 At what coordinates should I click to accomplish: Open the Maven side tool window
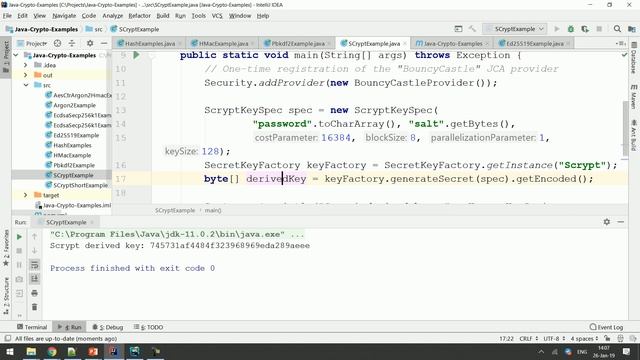634,96
